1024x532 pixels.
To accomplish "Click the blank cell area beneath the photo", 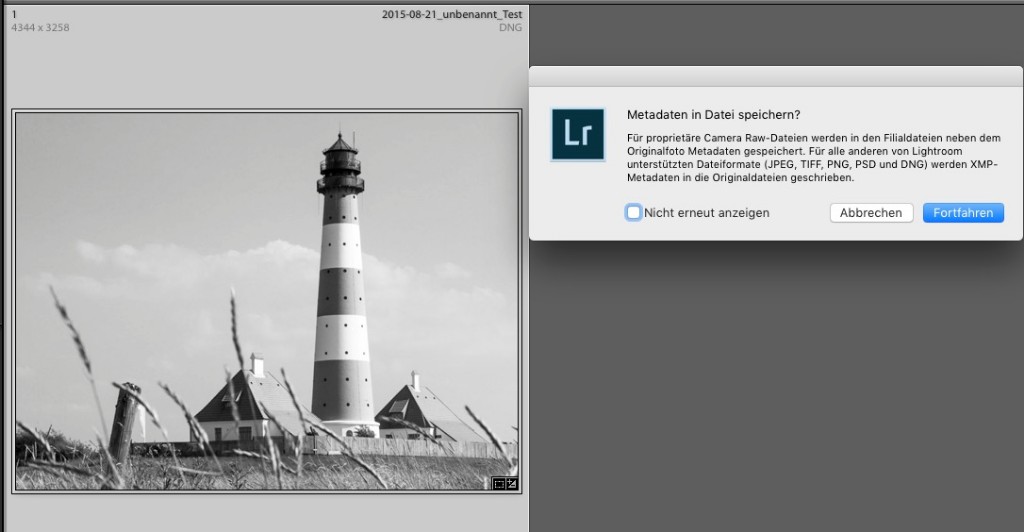I will (267, 512).
